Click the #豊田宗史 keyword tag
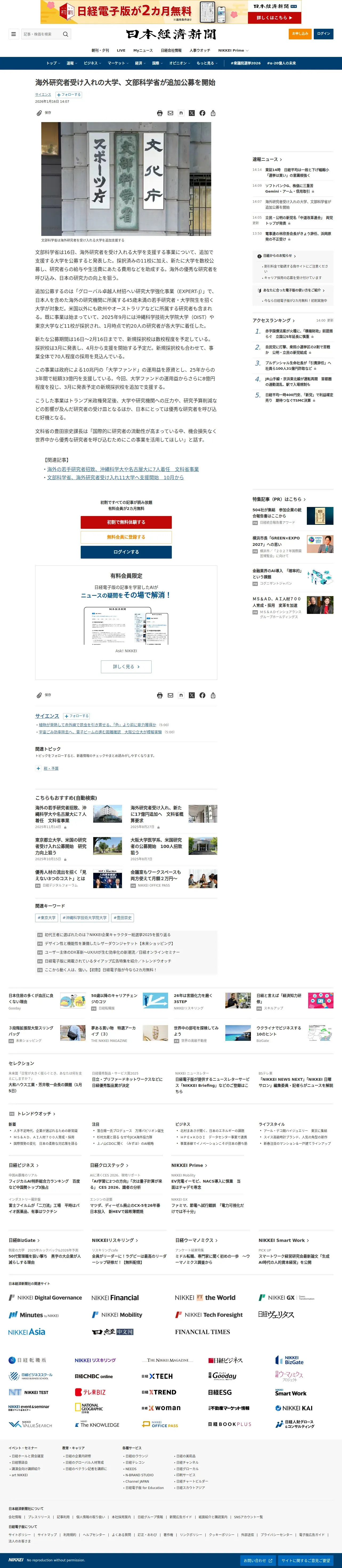 pos(123,917)
